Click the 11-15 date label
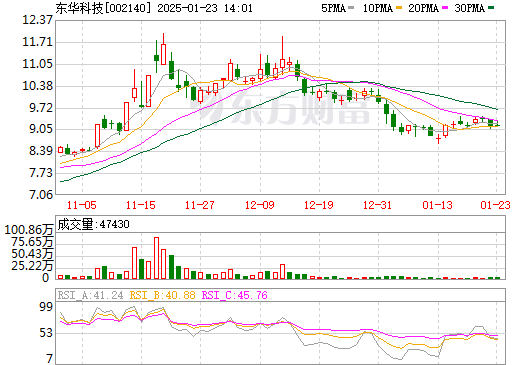Image resolution: width=520 pixels, height=365 pixels. coord(141,205)
